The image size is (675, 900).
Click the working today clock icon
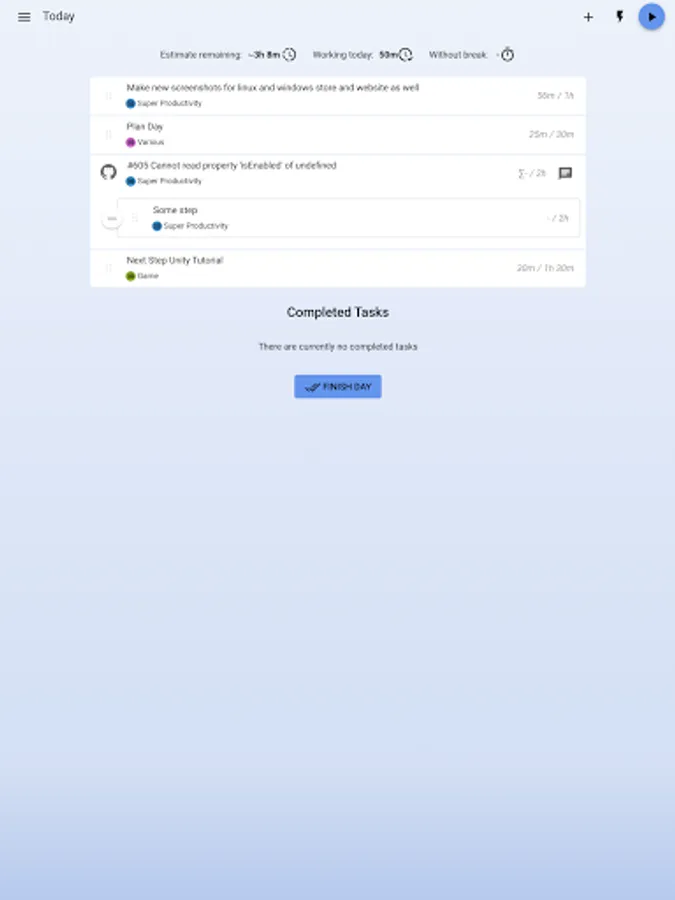[406, 55]
